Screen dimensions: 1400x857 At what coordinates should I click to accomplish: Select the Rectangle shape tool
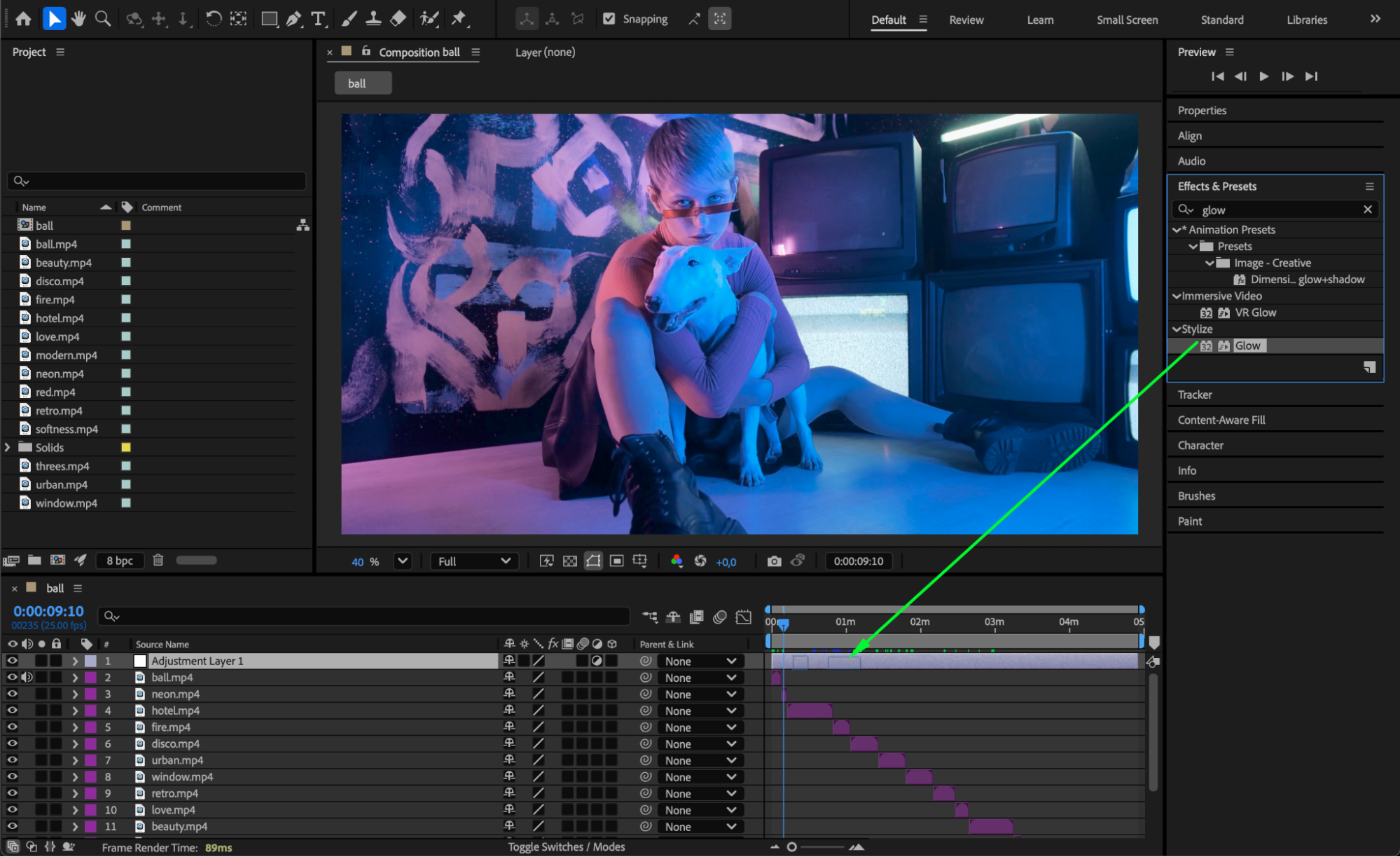coord(269,19)
